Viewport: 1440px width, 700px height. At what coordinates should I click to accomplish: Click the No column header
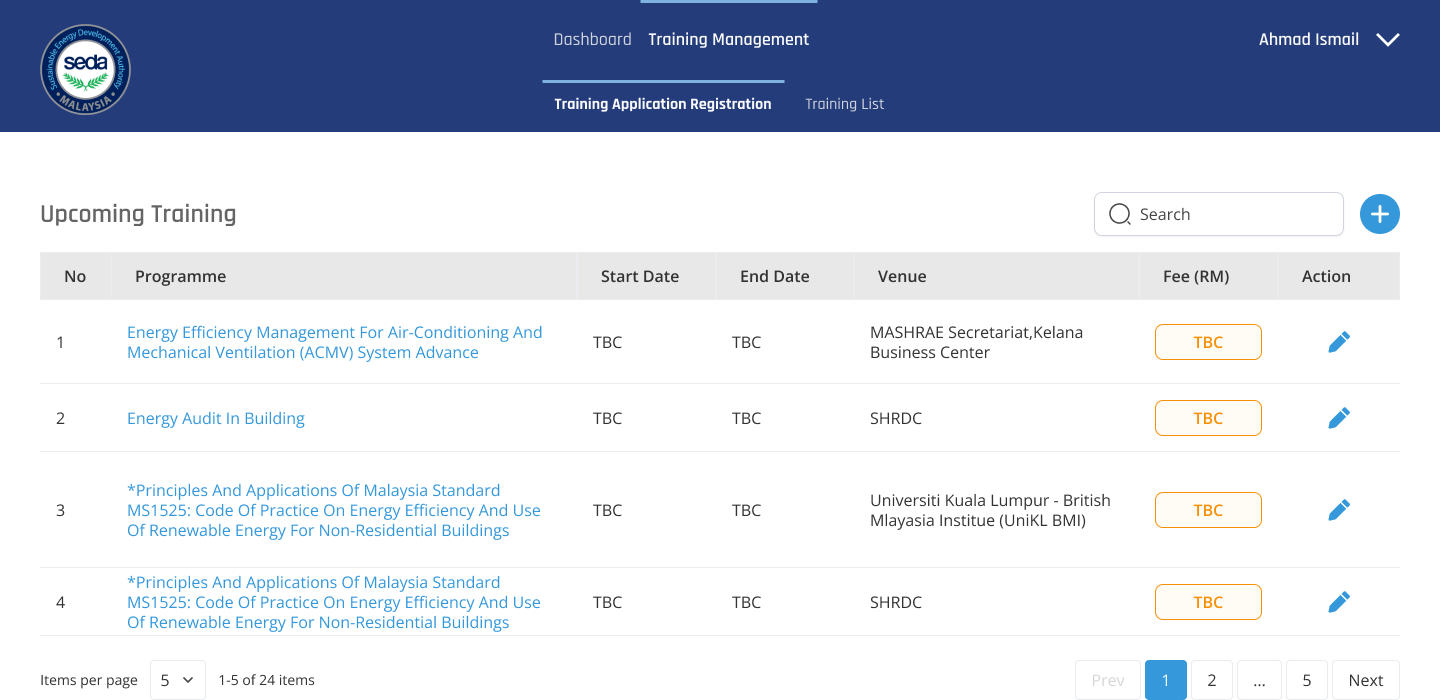pos(75,276)
